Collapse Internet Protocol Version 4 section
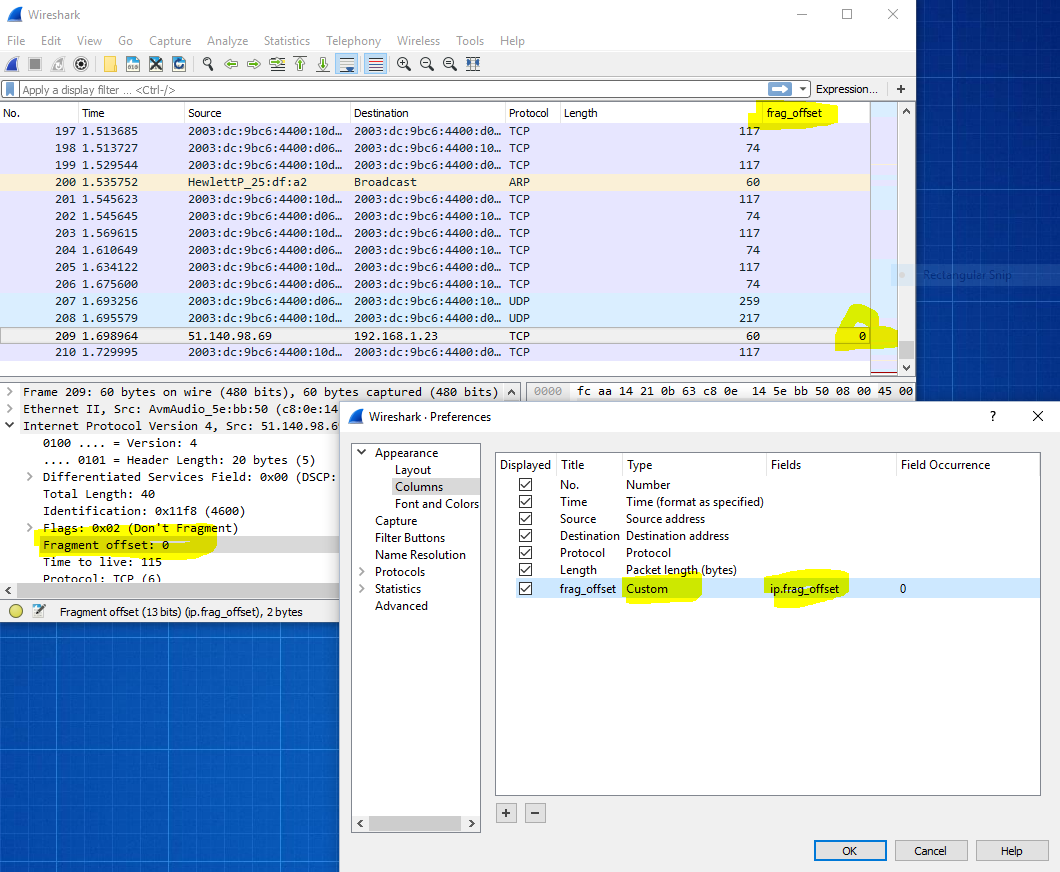 pyautogui.click(x=9, y=425)
